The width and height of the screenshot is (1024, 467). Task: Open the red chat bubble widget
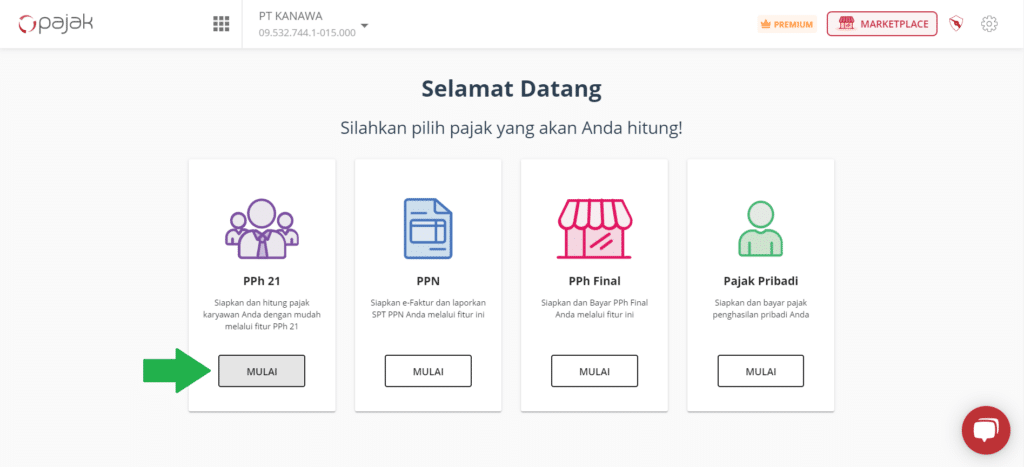(986, 430)
